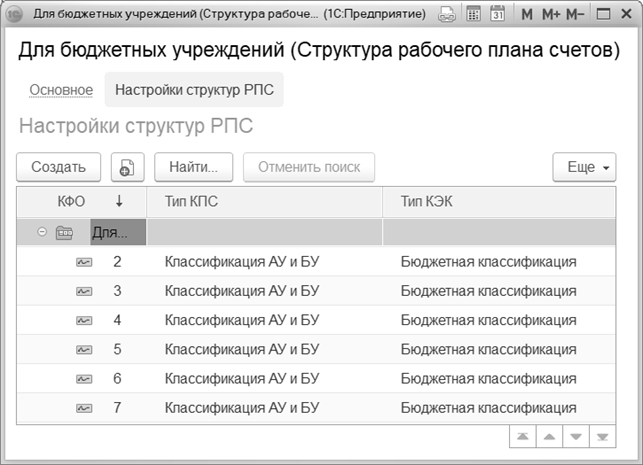Open the calendar icon in title bar
Viewport: 643px width, 465px height.
[497, 16]
